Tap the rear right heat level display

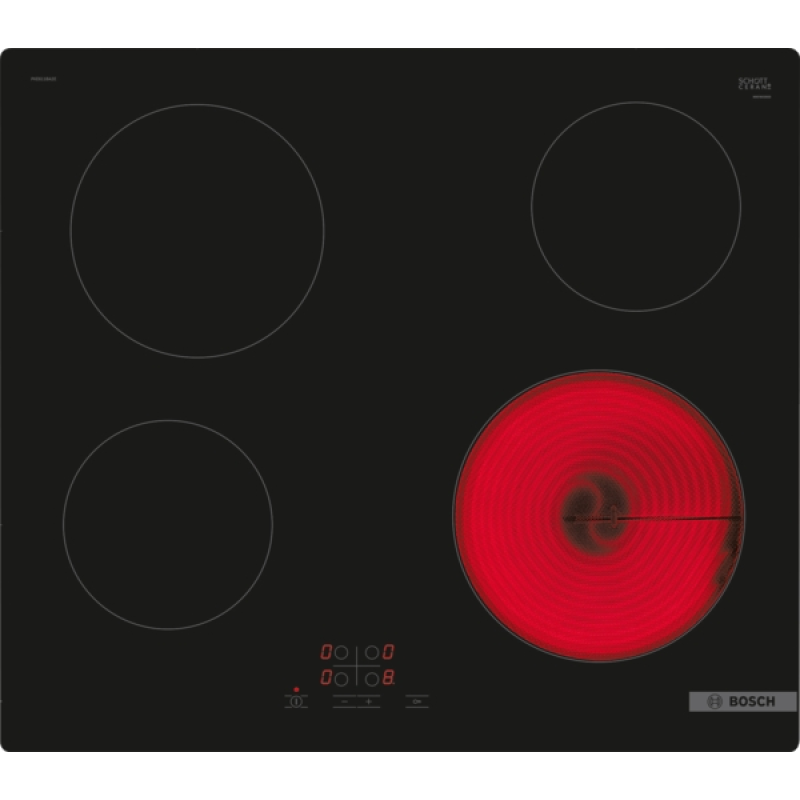tap(388, 652)
